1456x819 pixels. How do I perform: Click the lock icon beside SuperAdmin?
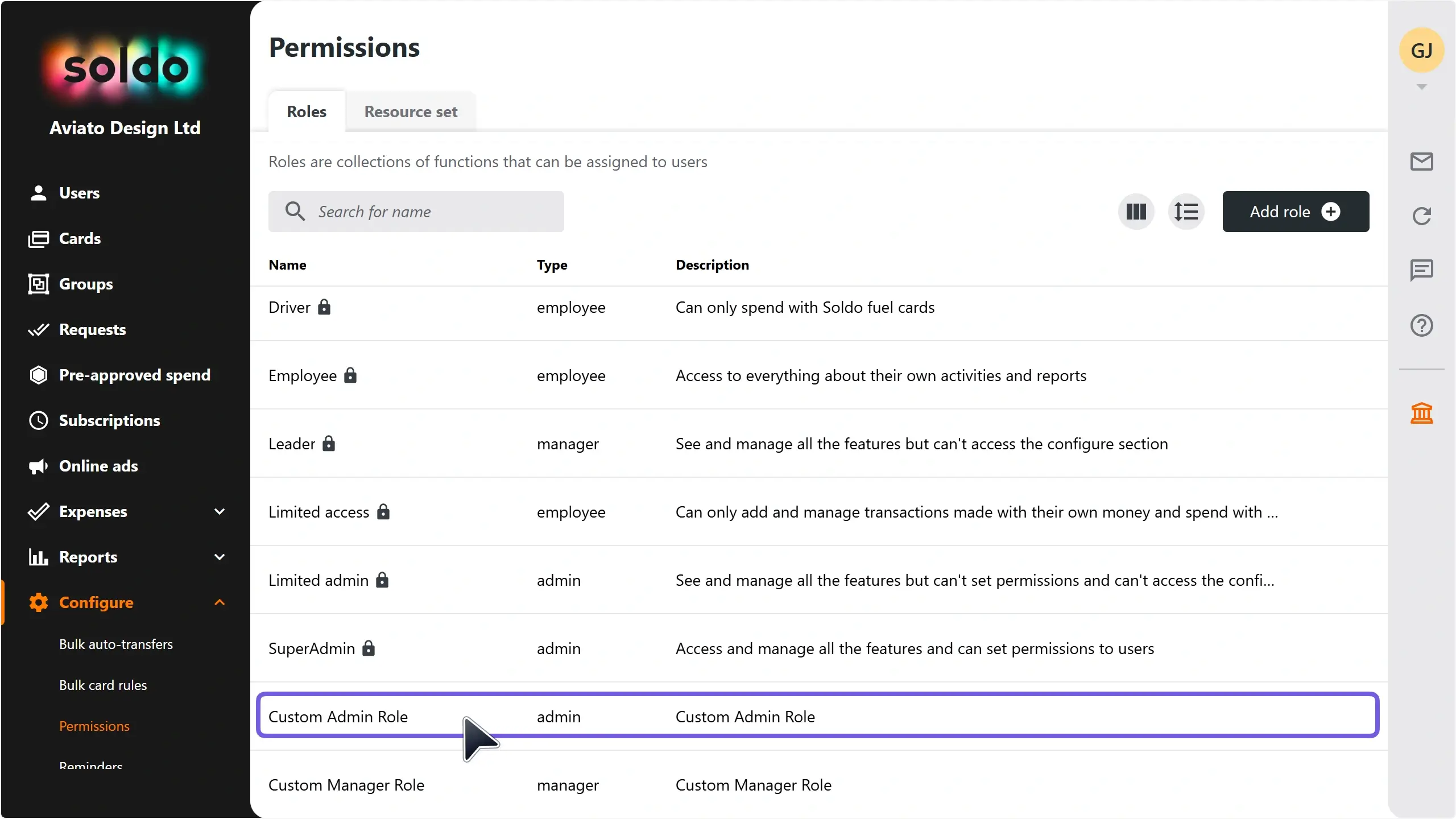(369, 648)
